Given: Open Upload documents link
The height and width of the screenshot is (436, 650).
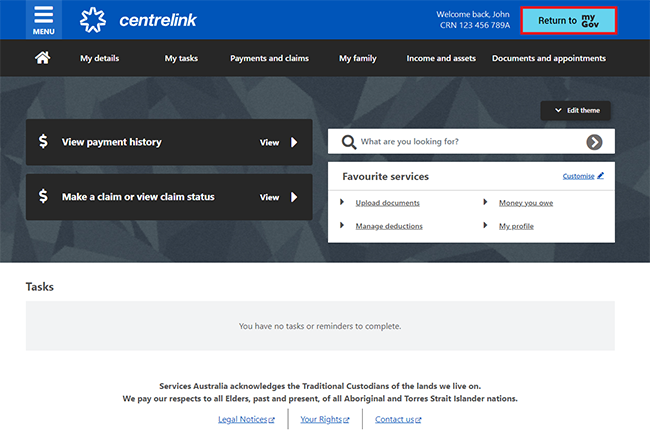Looking at the screenshot, I should [387, 203].
